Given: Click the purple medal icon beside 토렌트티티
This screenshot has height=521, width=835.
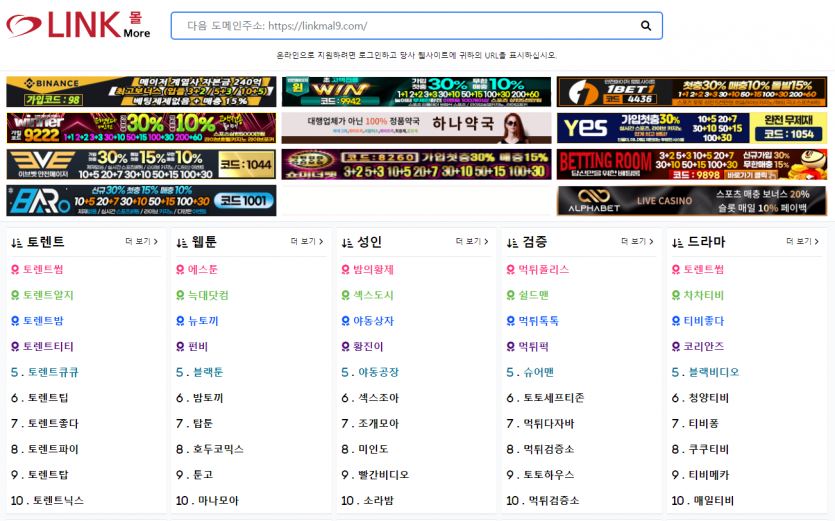Looking at the screenshot, I should (15, 346).
